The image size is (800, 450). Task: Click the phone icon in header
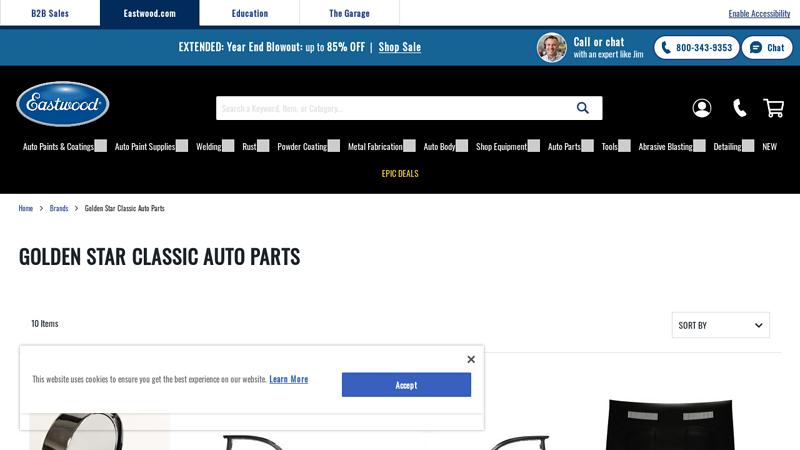click(739, 108)
